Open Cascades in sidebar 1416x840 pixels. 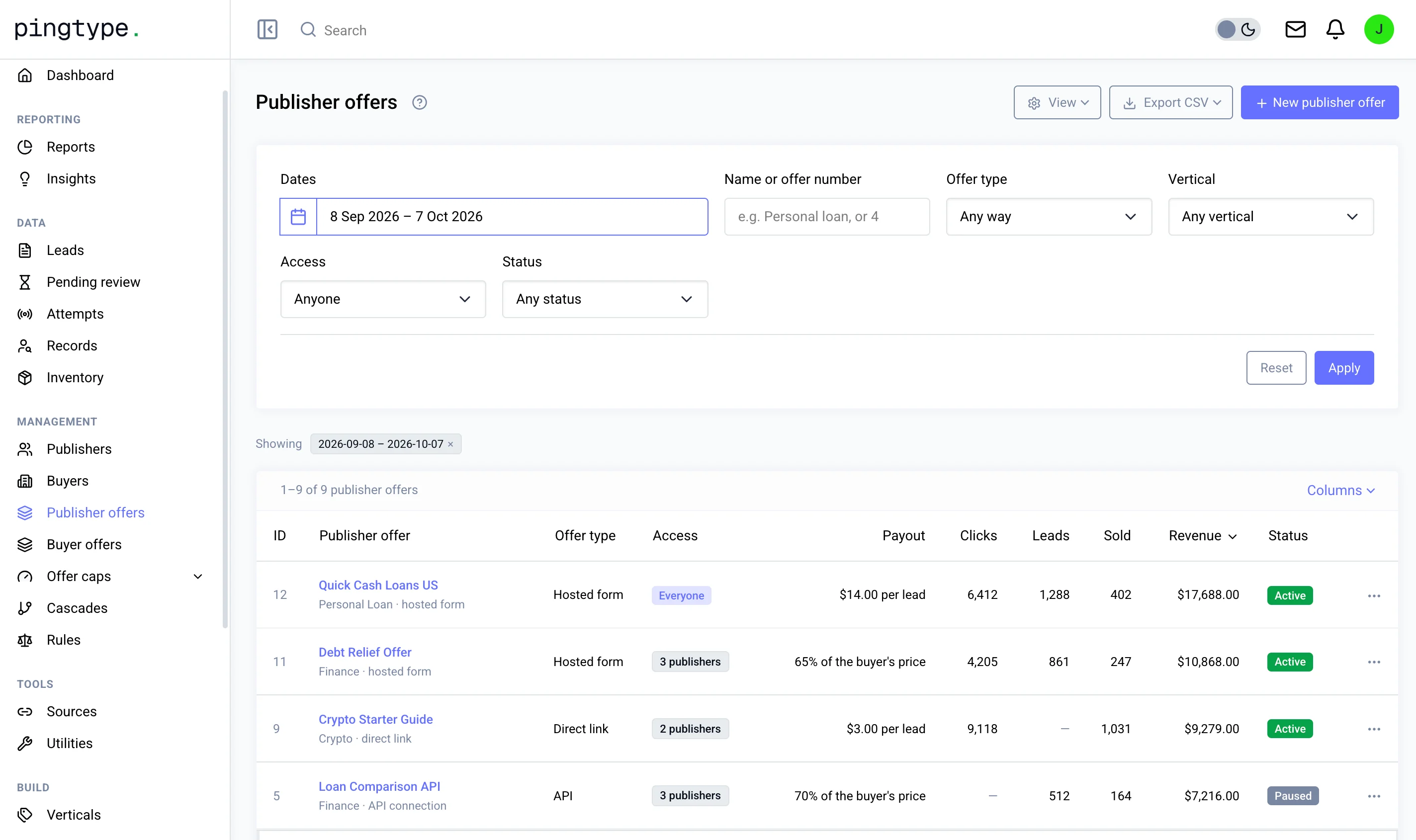click(x=77, y=608)
